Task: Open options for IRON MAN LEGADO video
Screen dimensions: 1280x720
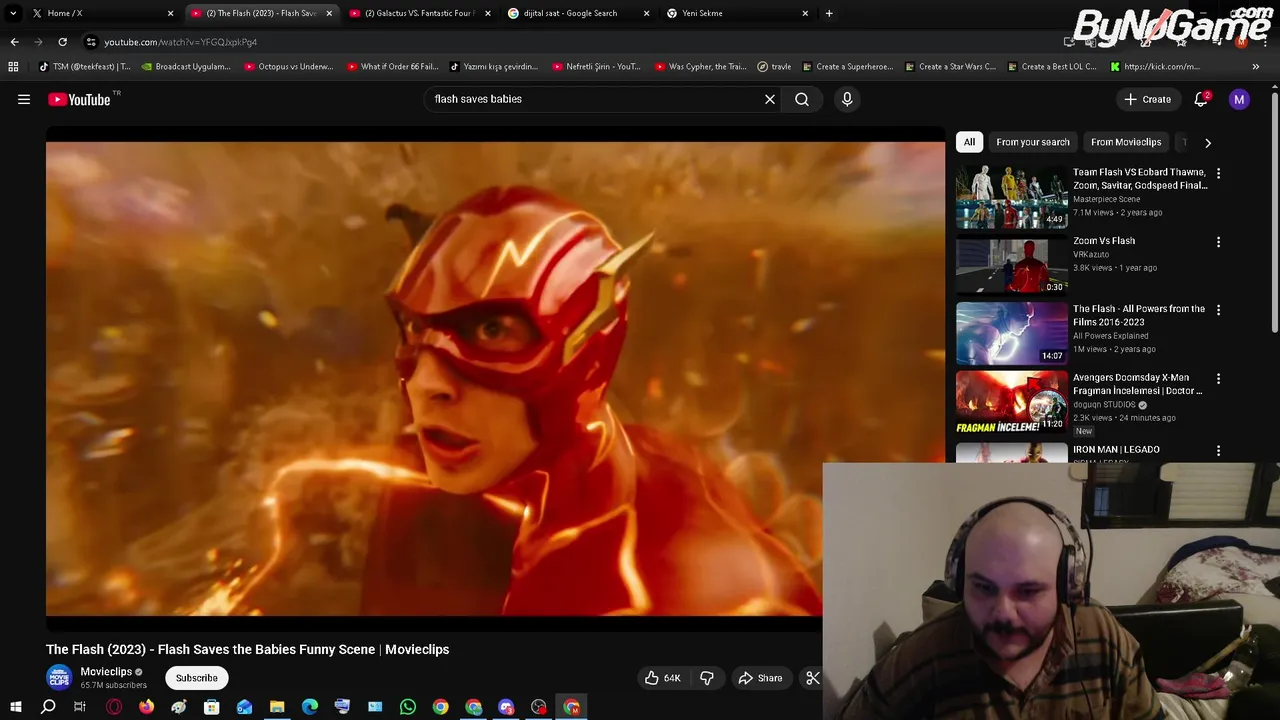Action: pyautogui.click(x=1218, y=451)
